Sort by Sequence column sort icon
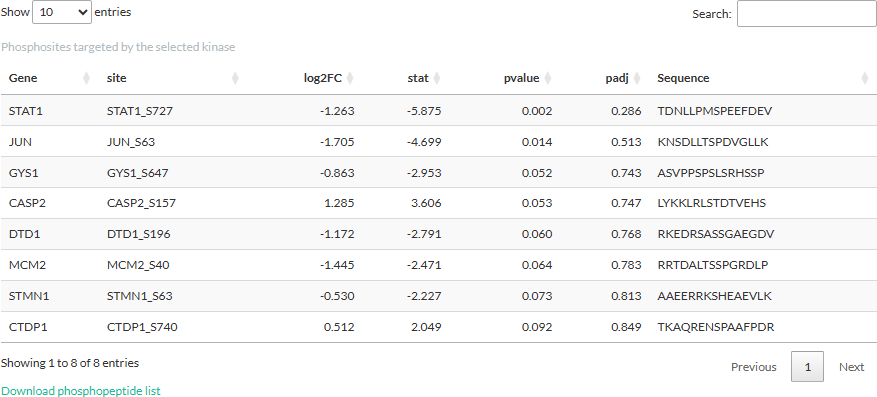The width and height of the screenshot is (877, 397). [865, 78]
